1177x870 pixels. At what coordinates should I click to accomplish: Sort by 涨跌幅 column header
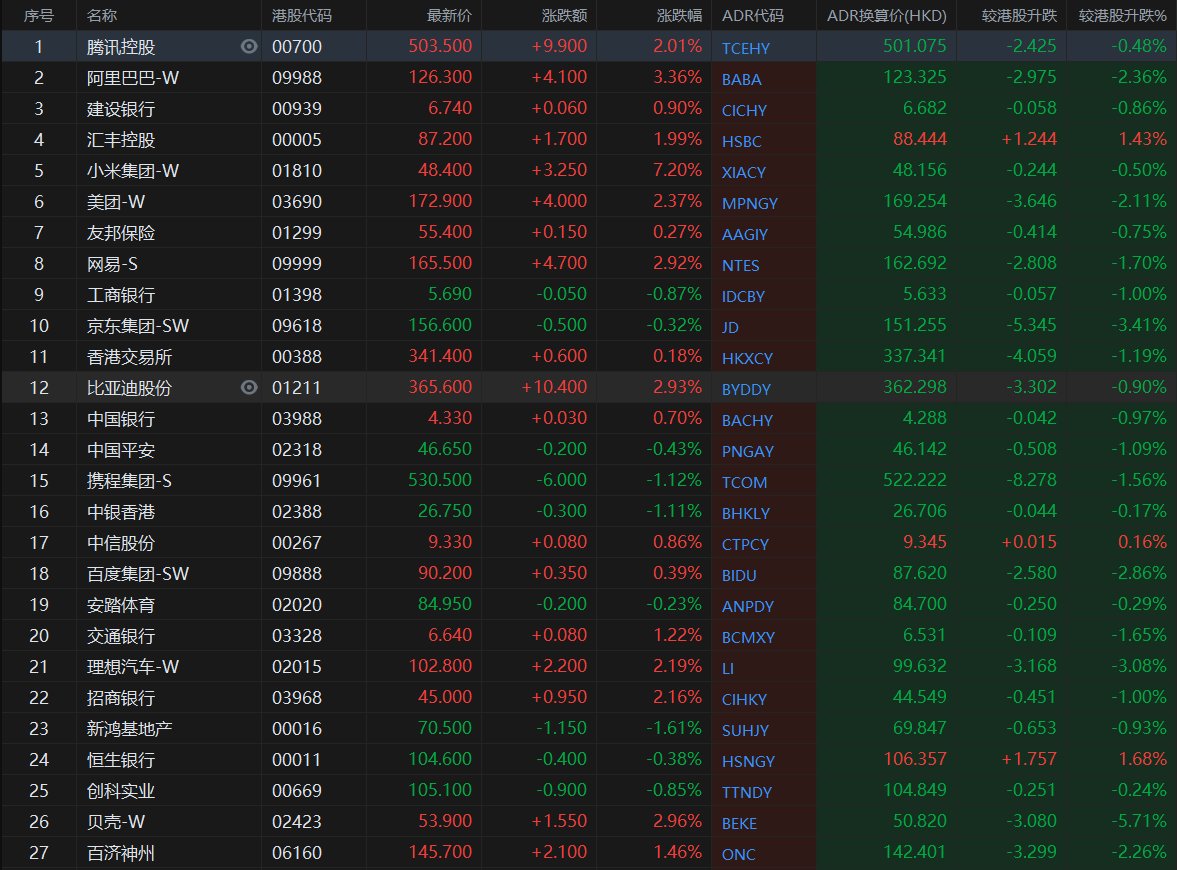click(x=679, y=16)
